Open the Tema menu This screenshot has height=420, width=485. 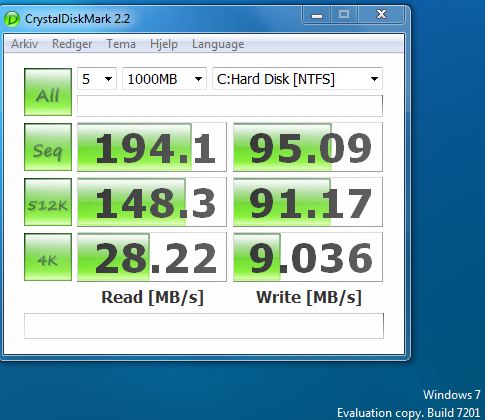tap(121, 44)
